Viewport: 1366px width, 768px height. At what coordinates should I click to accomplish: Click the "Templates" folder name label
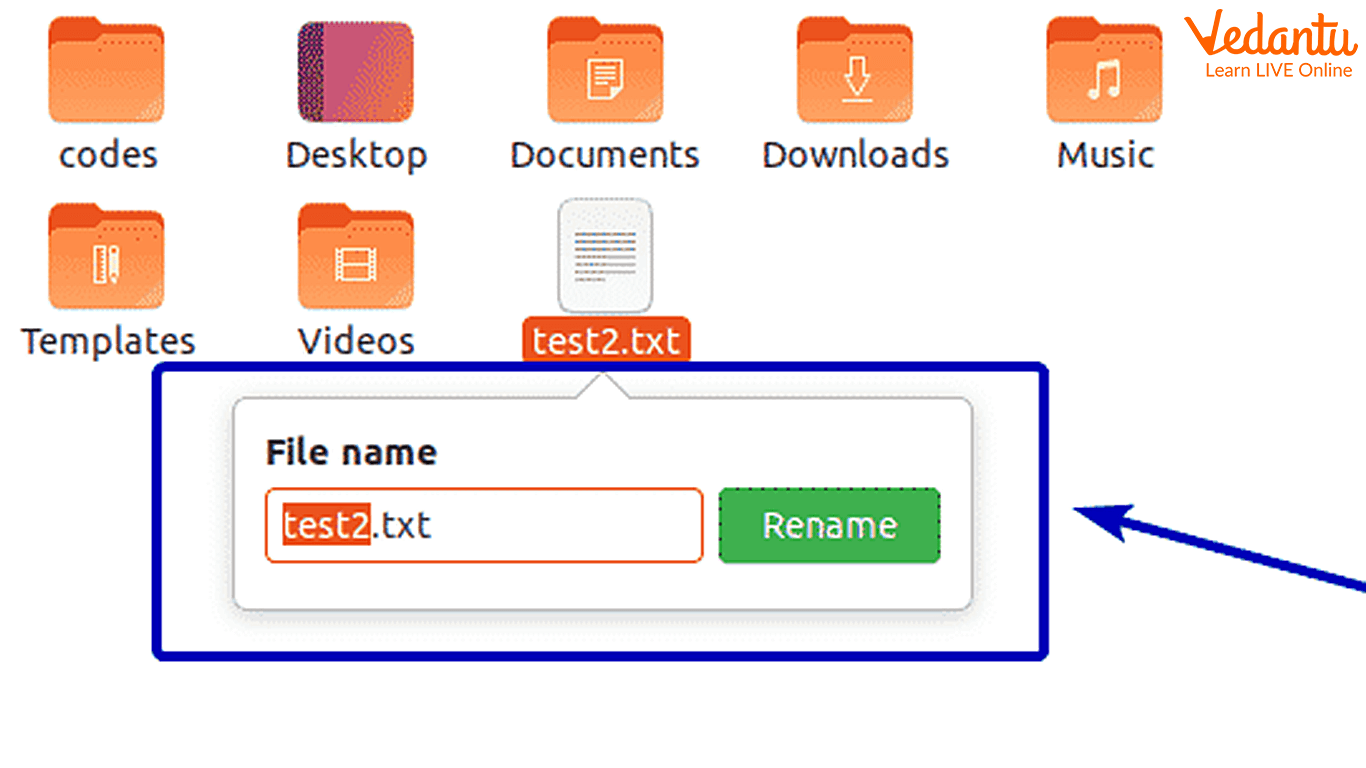108,341
